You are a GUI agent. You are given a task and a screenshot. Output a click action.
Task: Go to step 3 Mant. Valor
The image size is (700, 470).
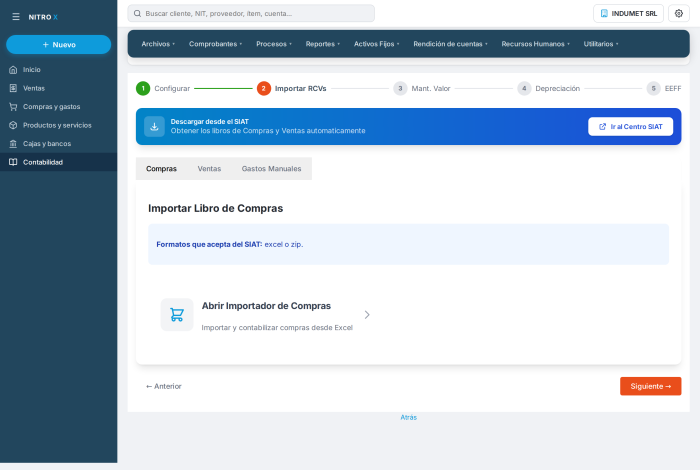pos(421,88)
